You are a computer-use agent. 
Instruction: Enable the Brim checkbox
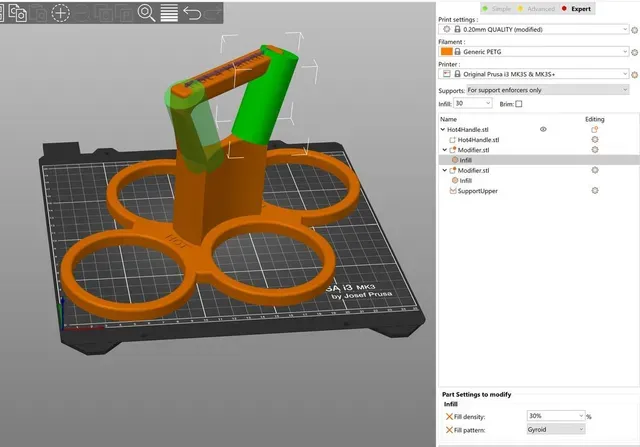[x=518, y=104]
